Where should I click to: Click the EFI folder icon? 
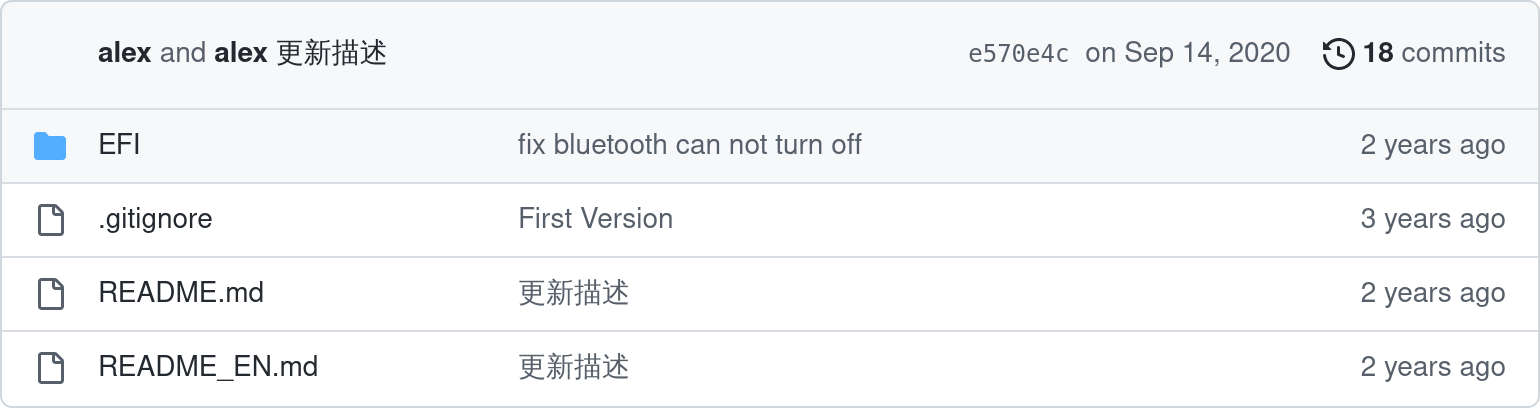(50, 146)
